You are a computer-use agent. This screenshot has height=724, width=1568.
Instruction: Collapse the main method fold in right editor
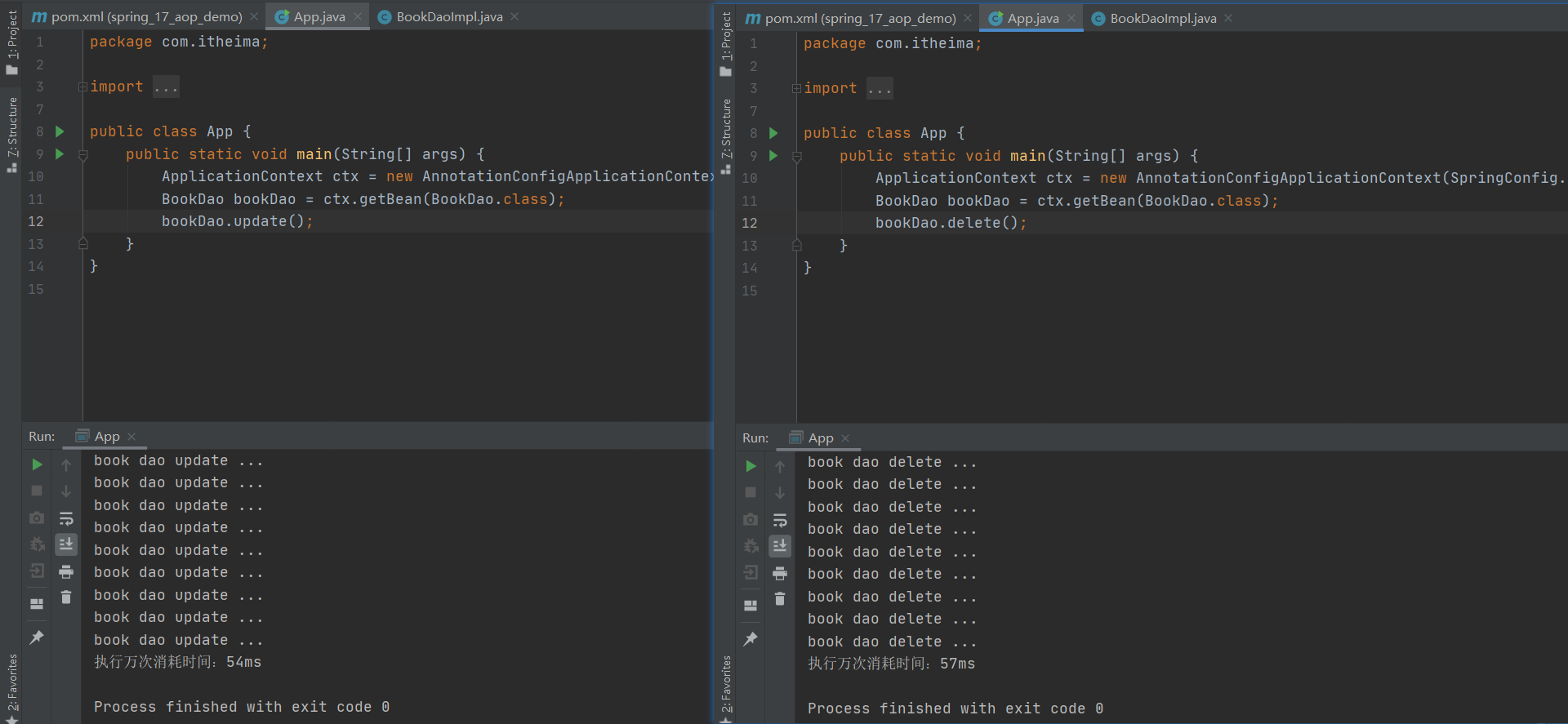[796, 156]
